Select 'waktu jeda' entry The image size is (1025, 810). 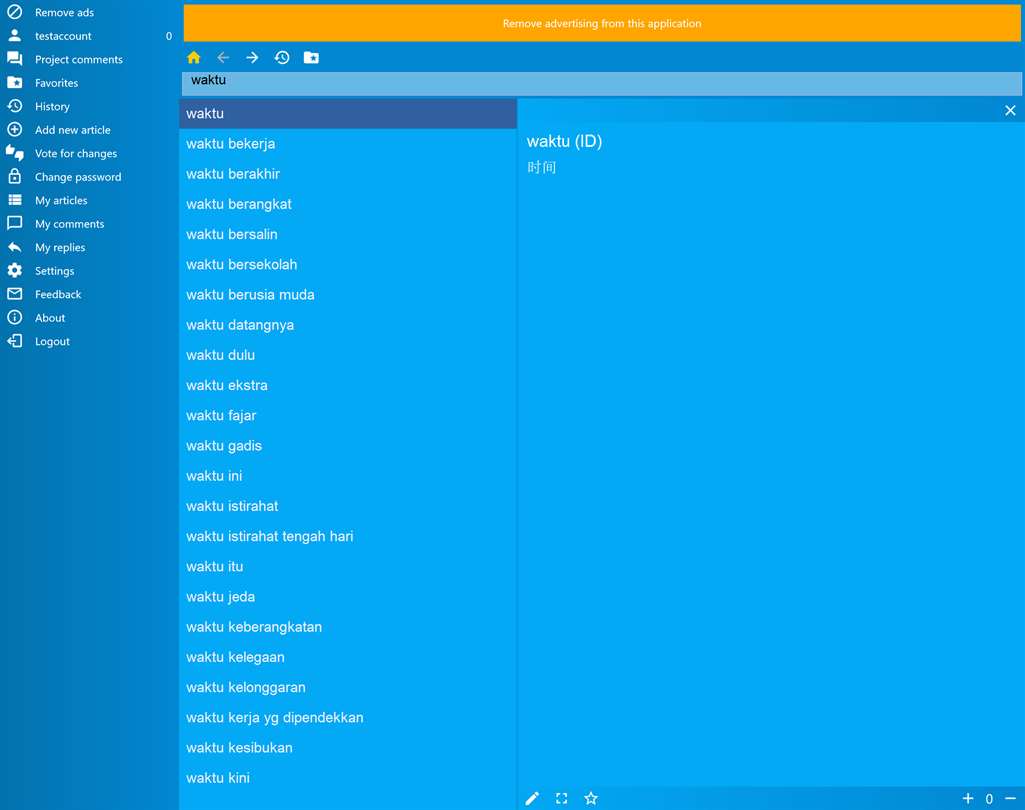(x=348, y=597)
